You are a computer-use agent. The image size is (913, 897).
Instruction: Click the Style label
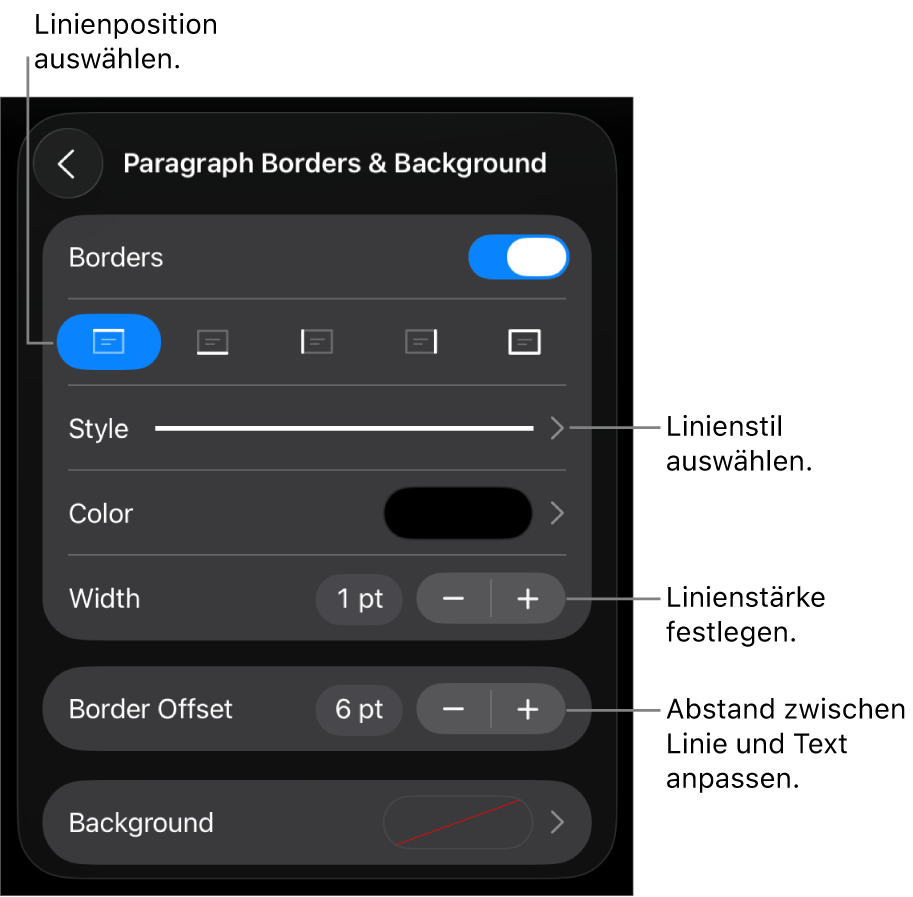98,429
